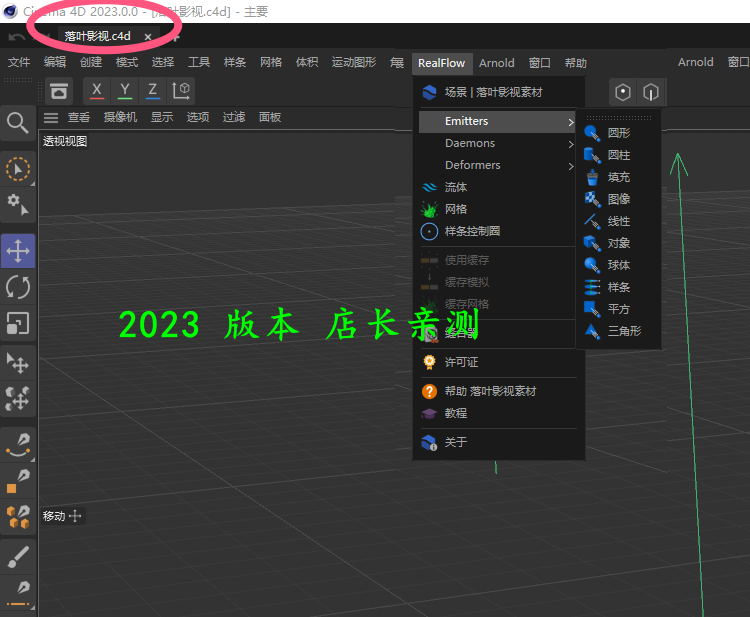Expand the Daemons submenu

[x=497, y=143]
